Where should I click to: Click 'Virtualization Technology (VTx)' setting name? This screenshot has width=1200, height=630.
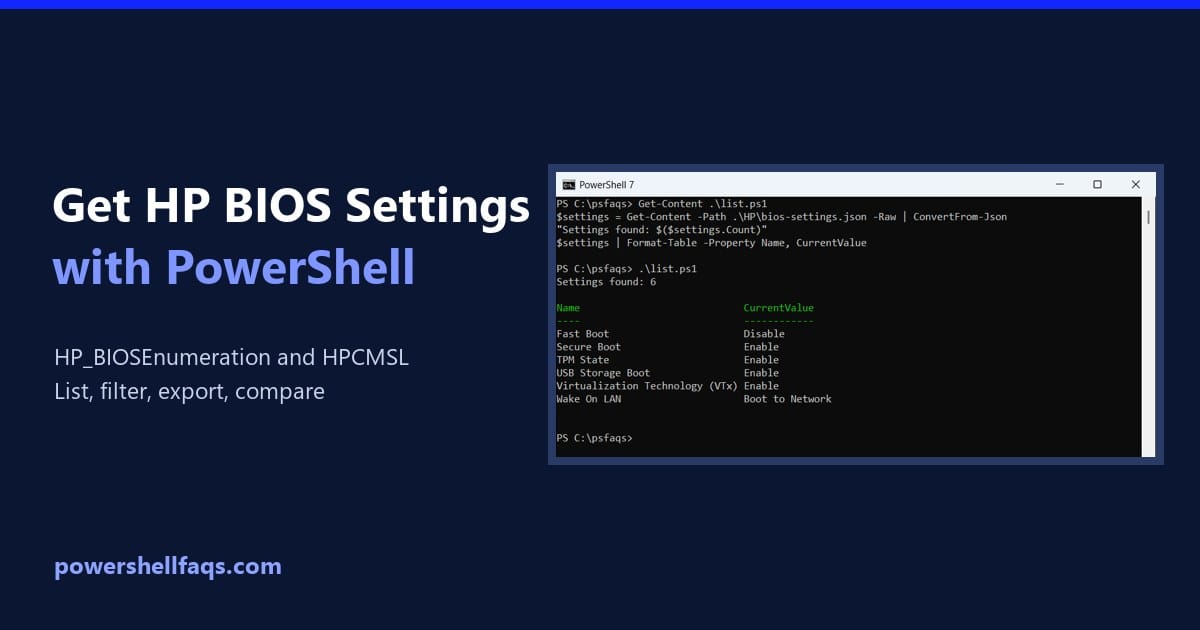coord(647,386)
